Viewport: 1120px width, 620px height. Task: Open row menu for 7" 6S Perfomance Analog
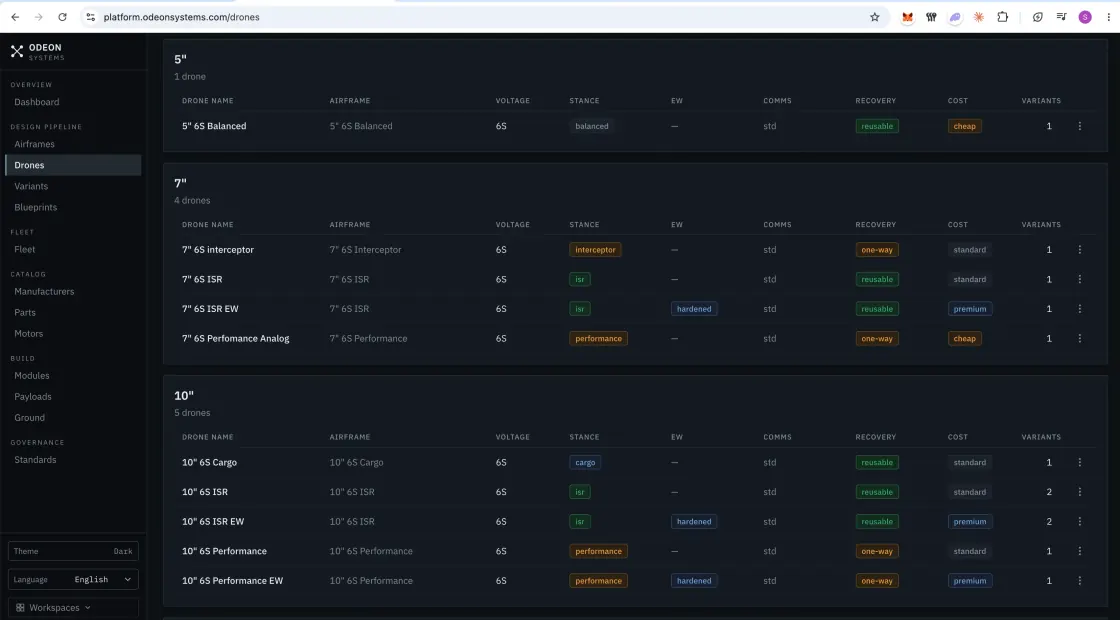tap(1079, 339)
